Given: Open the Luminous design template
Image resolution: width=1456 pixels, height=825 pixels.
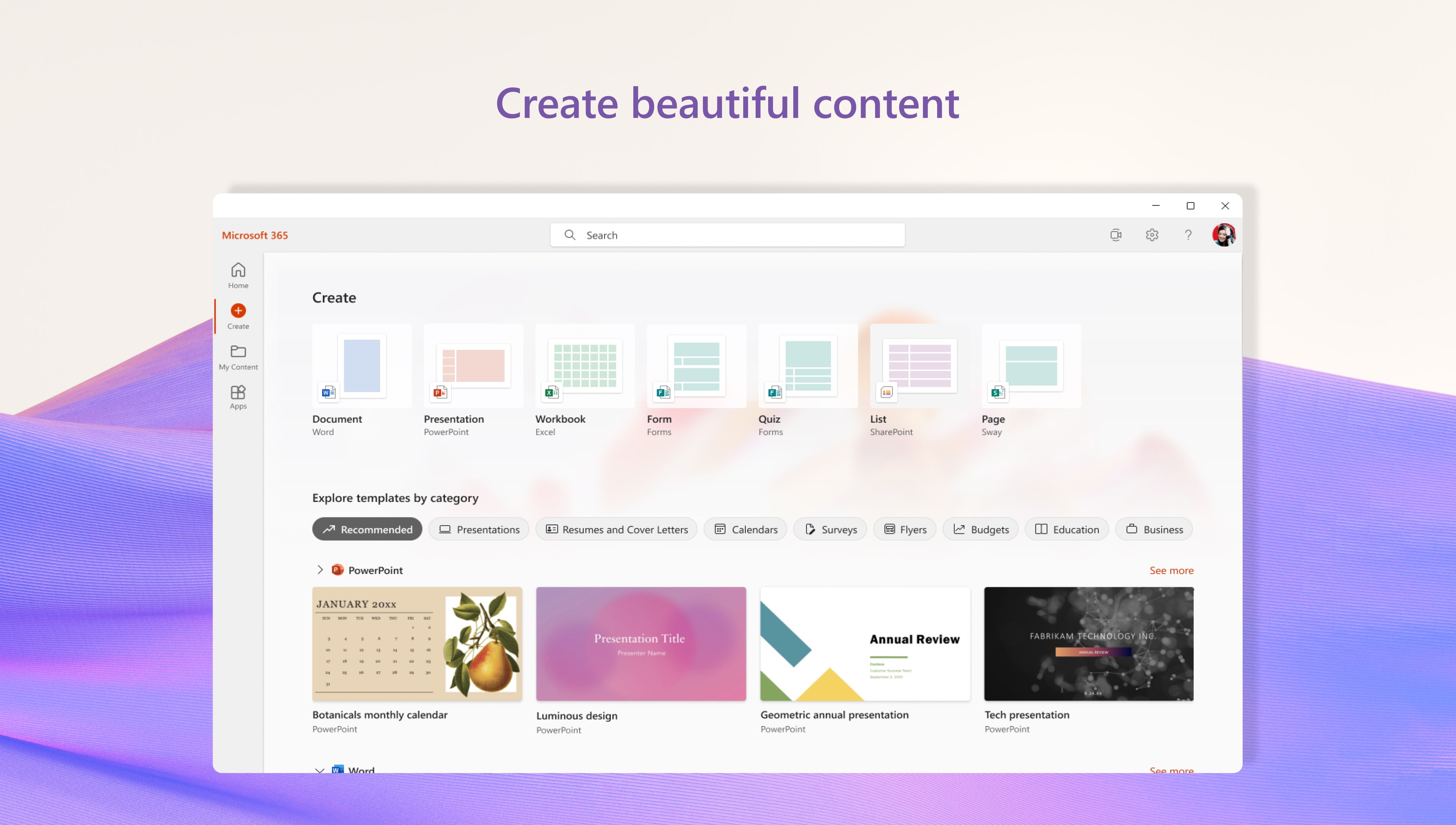Looking at the screenshot, I should click(640, 644).
